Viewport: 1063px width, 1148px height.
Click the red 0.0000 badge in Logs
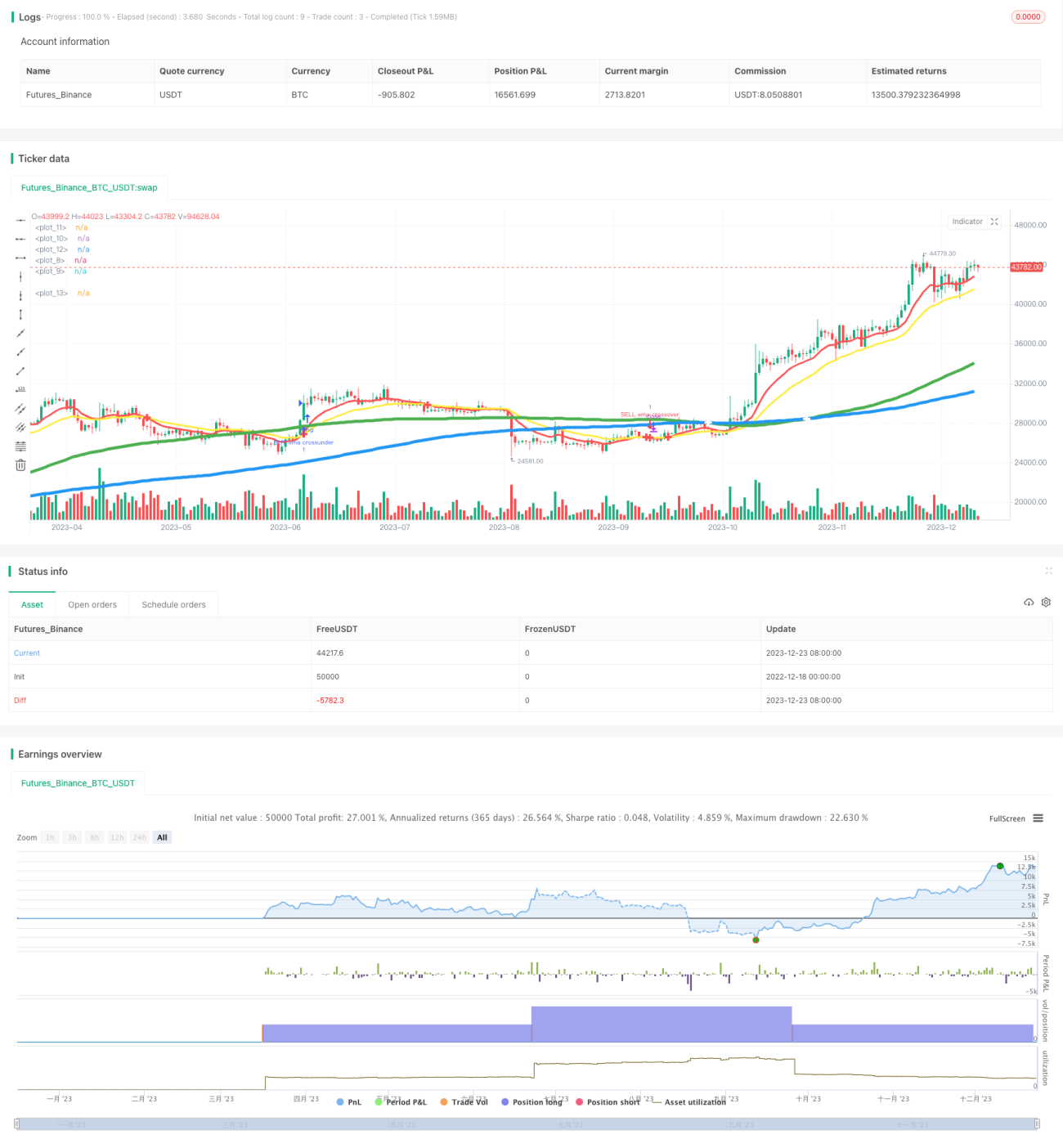[1028, 16]
